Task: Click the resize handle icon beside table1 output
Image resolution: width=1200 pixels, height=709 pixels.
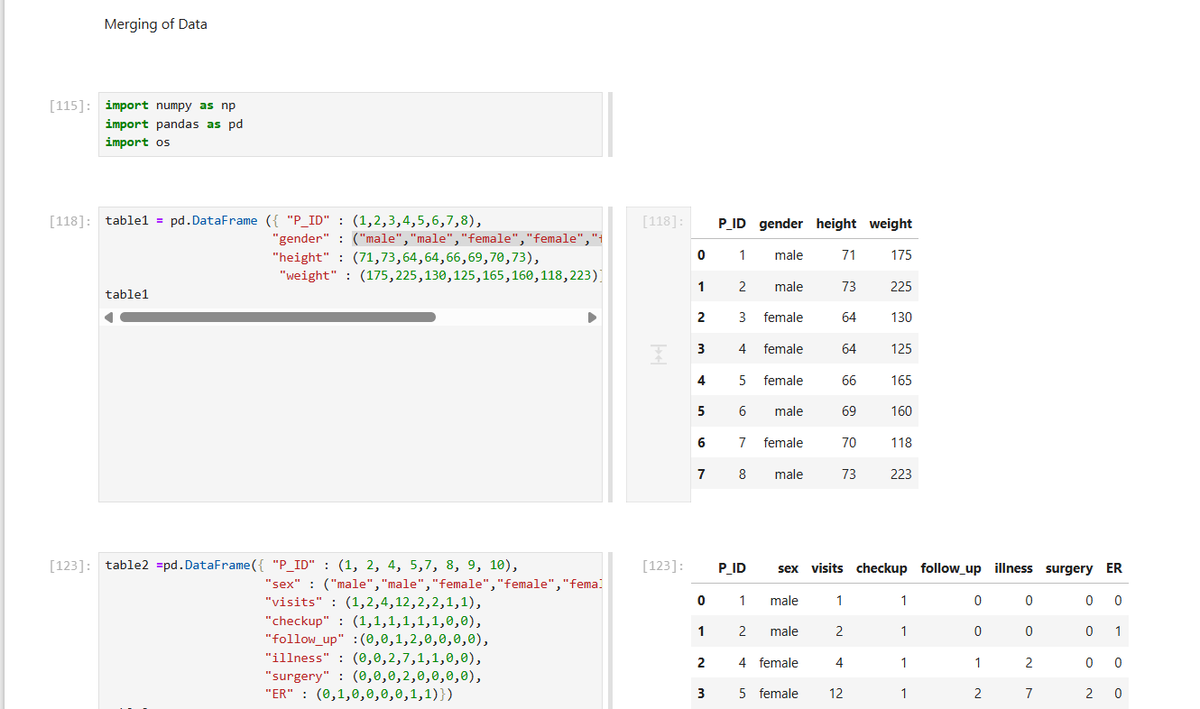Action: [x=658, y=353]
